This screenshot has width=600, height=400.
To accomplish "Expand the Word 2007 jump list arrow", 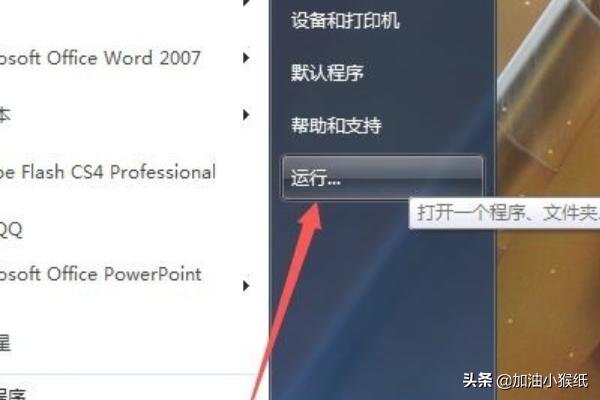I will pyautogui.click(x=246, y=58).
